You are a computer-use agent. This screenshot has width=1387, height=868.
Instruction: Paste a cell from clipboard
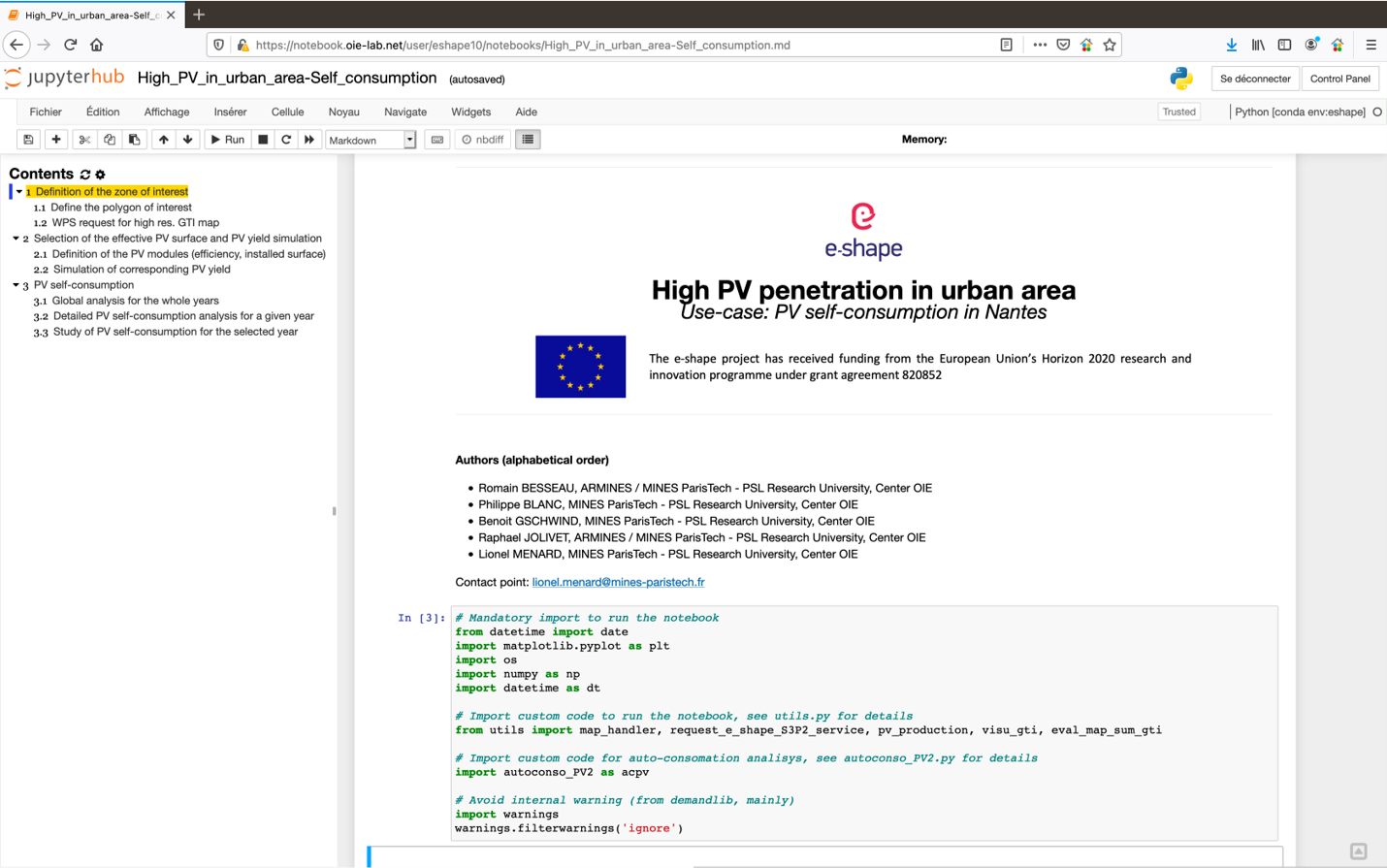tap(135, 139)
